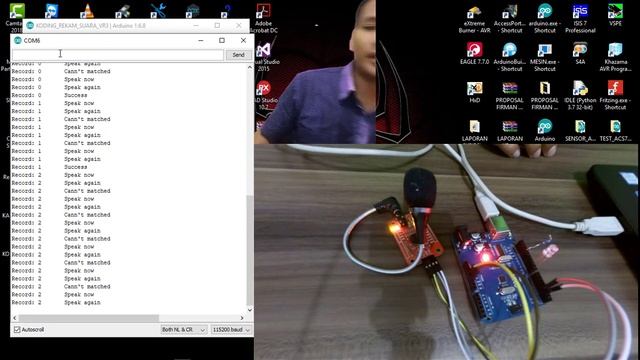Click the serial monitor horizontal scrollbar thumb

[x=89, y=318]
